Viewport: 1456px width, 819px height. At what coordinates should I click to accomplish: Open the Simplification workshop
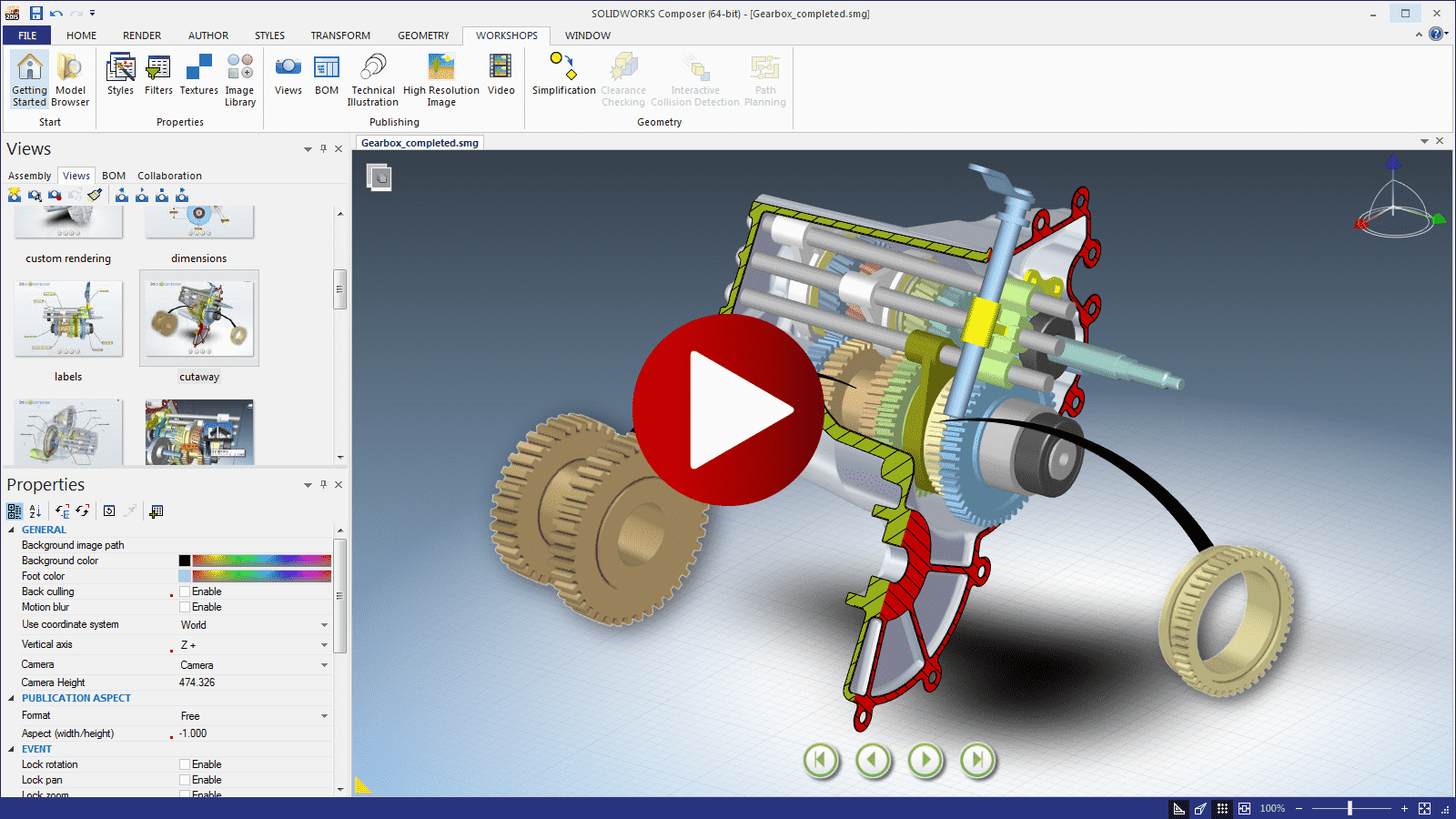coord(564,75)
